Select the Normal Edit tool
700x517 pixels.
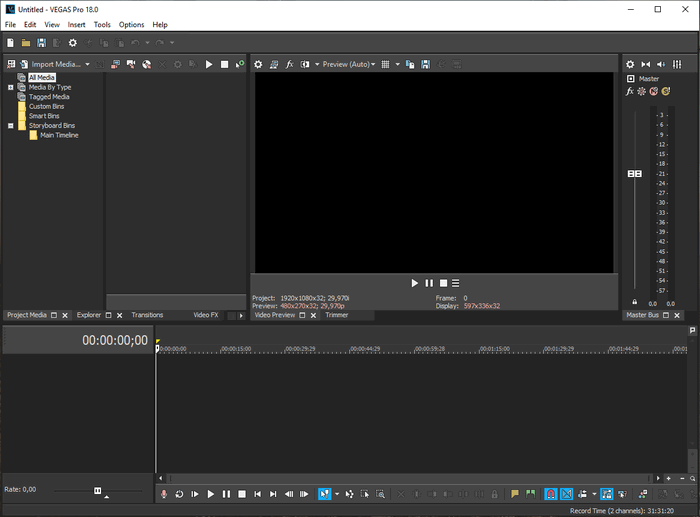[325, 494]
